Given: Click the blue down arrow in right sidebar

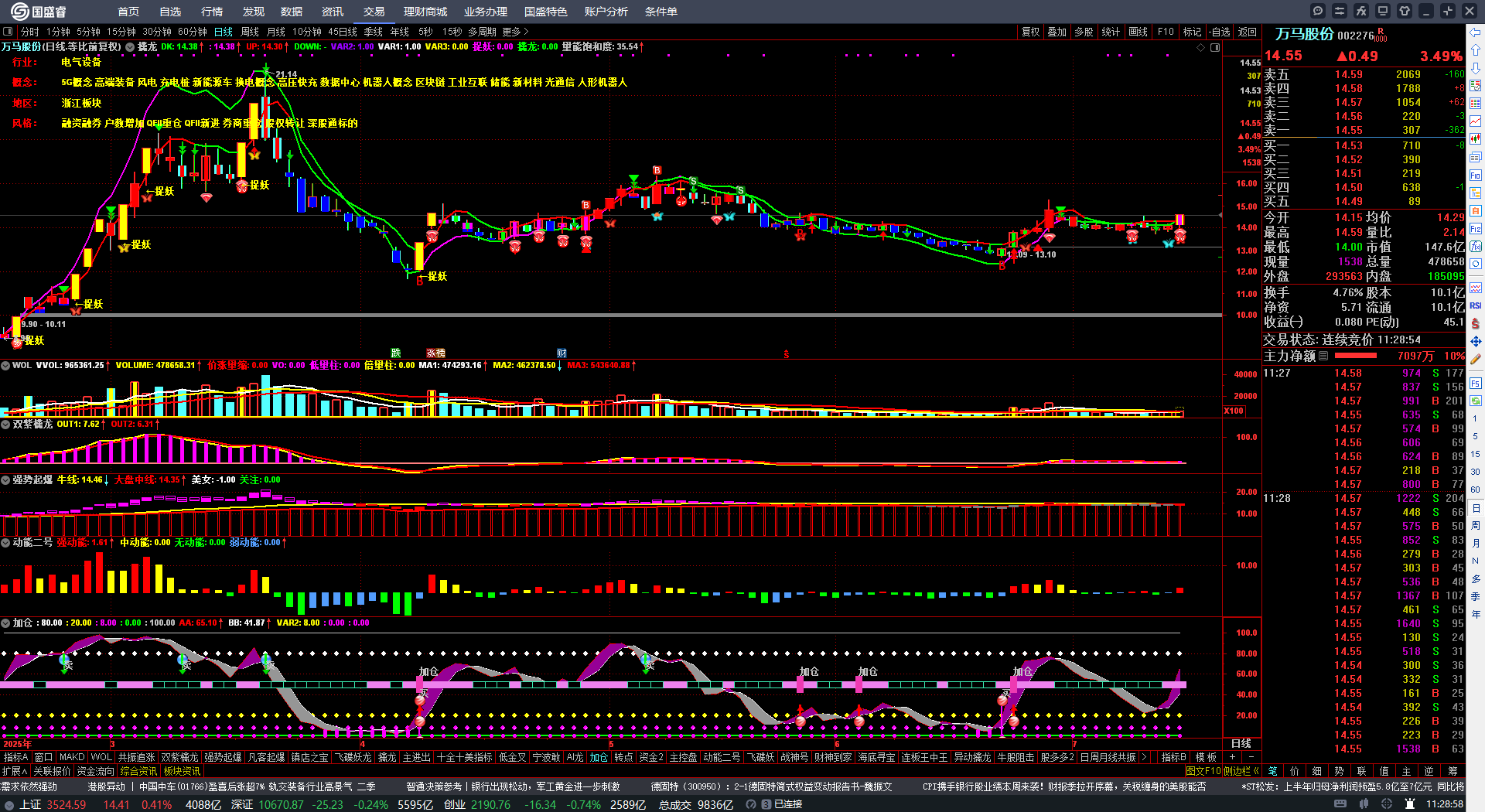Looking at the screenshot, I should [x=1476, y=67].
